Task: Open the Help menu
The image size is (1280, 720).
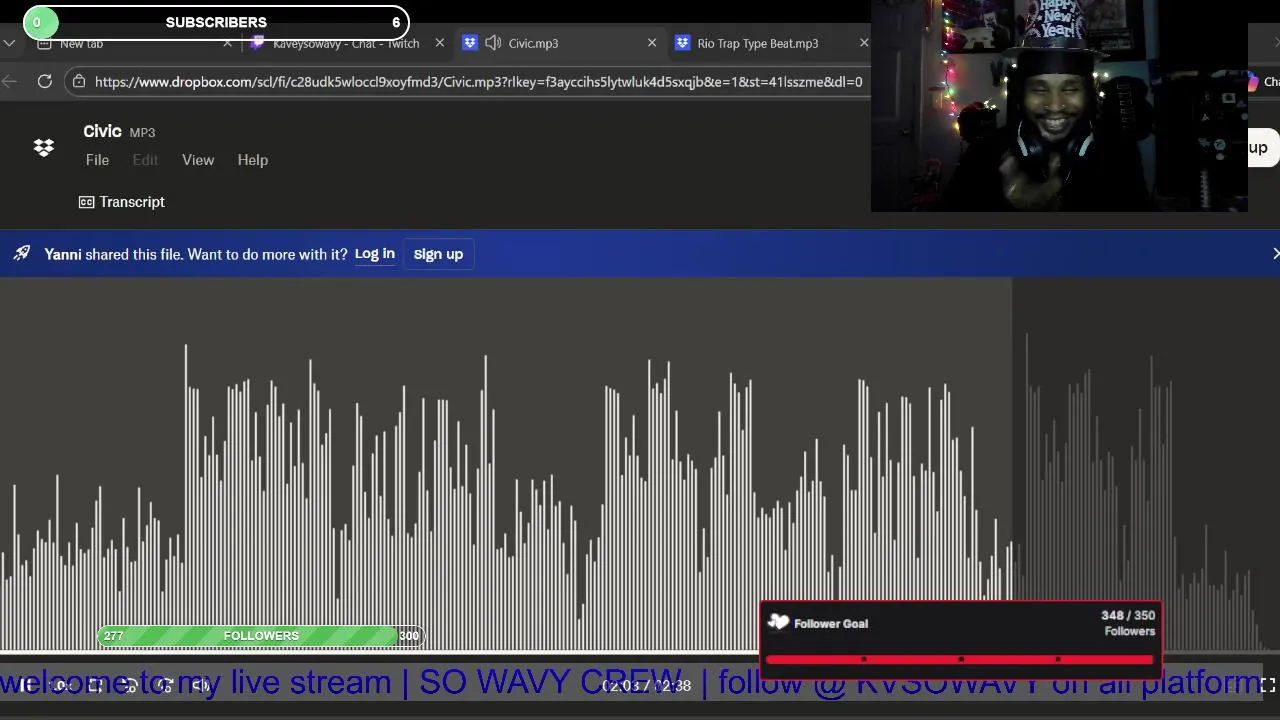Action: coord(252,160)
